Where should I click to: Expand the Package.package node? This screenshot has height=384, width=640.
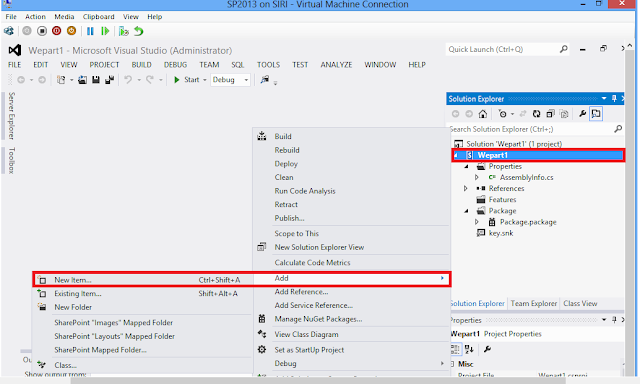476,222
